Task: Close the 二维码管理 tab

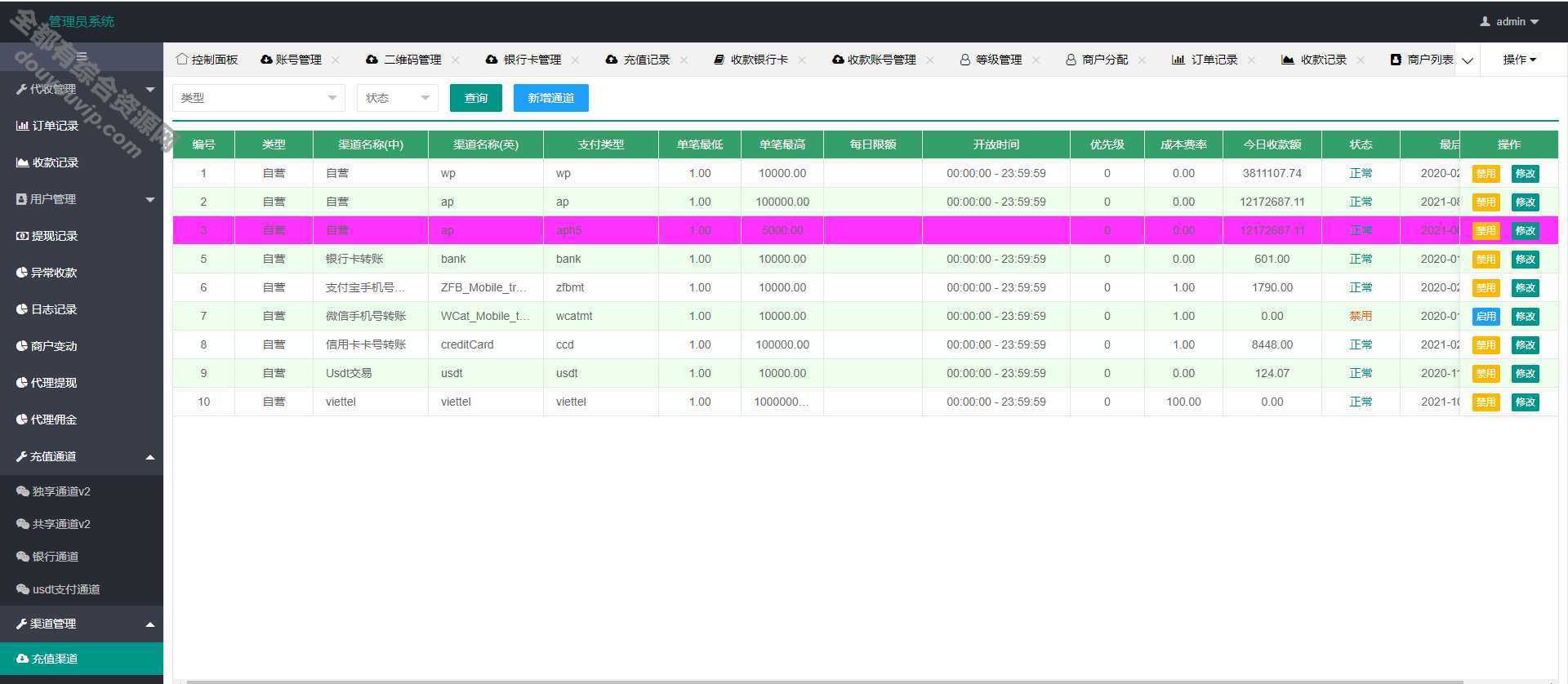Action: click(456, 60)
